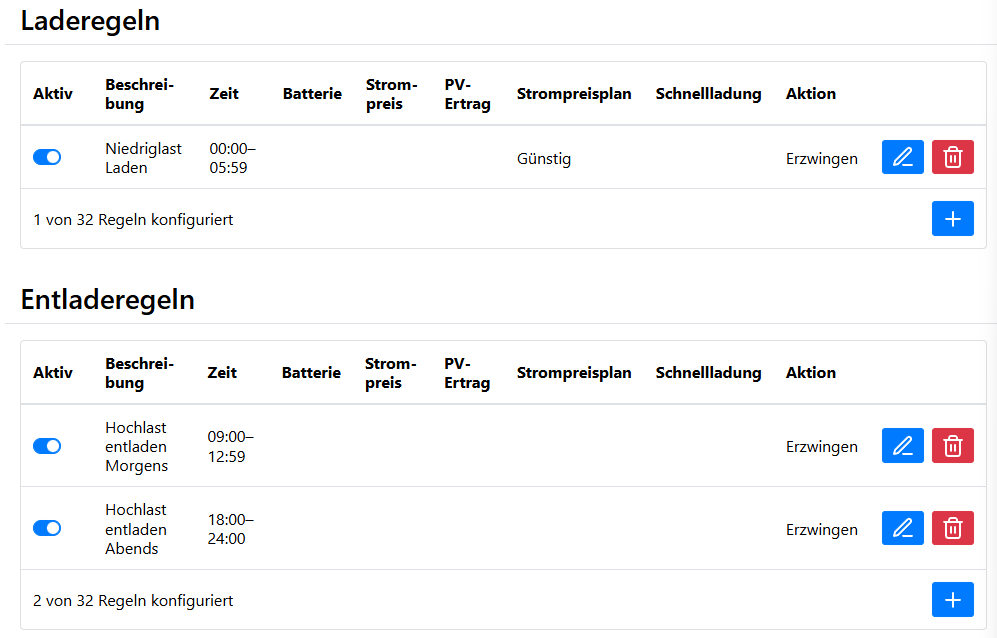Viewport: 997px width, 638px height.
Task: Click Strompreisplan header in Laderegeln table
Action: [574, 94]
